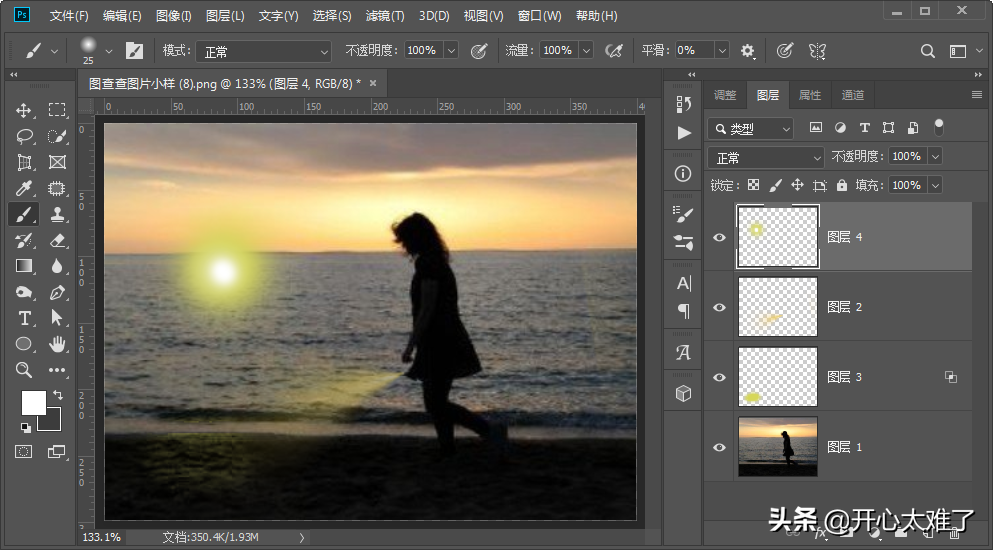This screenshot has height=550, width=993.
Task: Select the Lasso tool
Action: click(24, 136)
